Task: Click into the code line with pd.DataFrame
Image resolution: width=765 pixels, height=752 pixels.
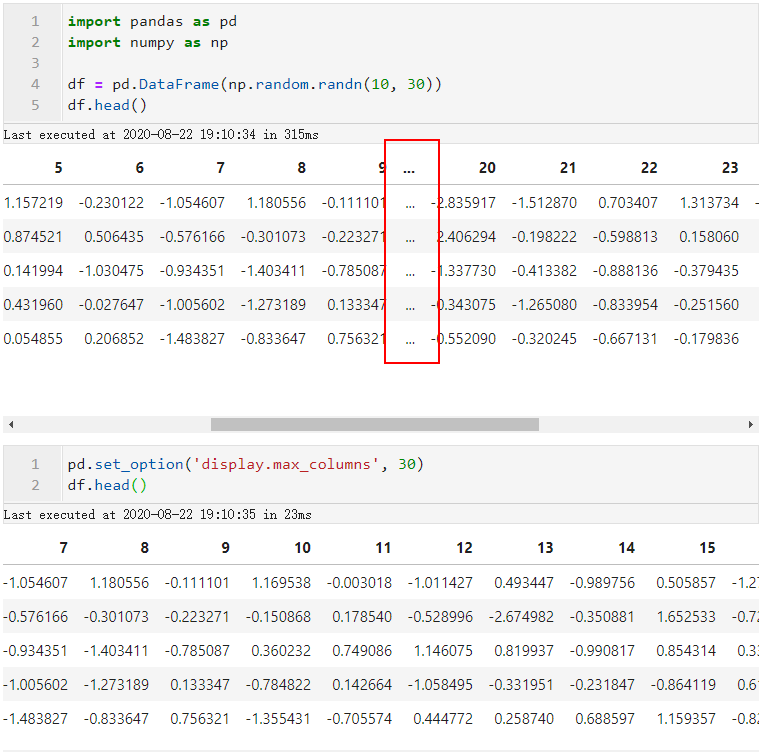Action: click(254, 84)
